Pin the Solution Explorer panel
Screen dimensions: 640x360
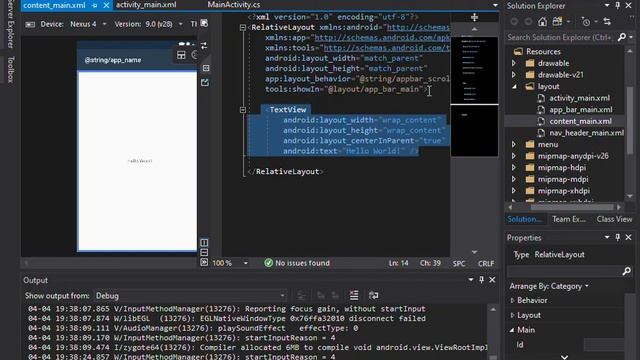coord(618,6)
